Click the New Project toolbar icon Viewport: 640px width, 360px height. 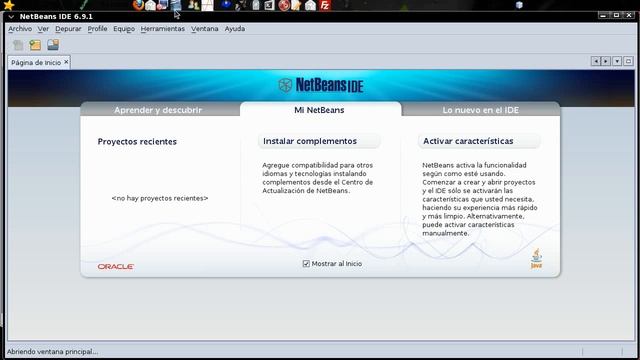click(35, 45)
